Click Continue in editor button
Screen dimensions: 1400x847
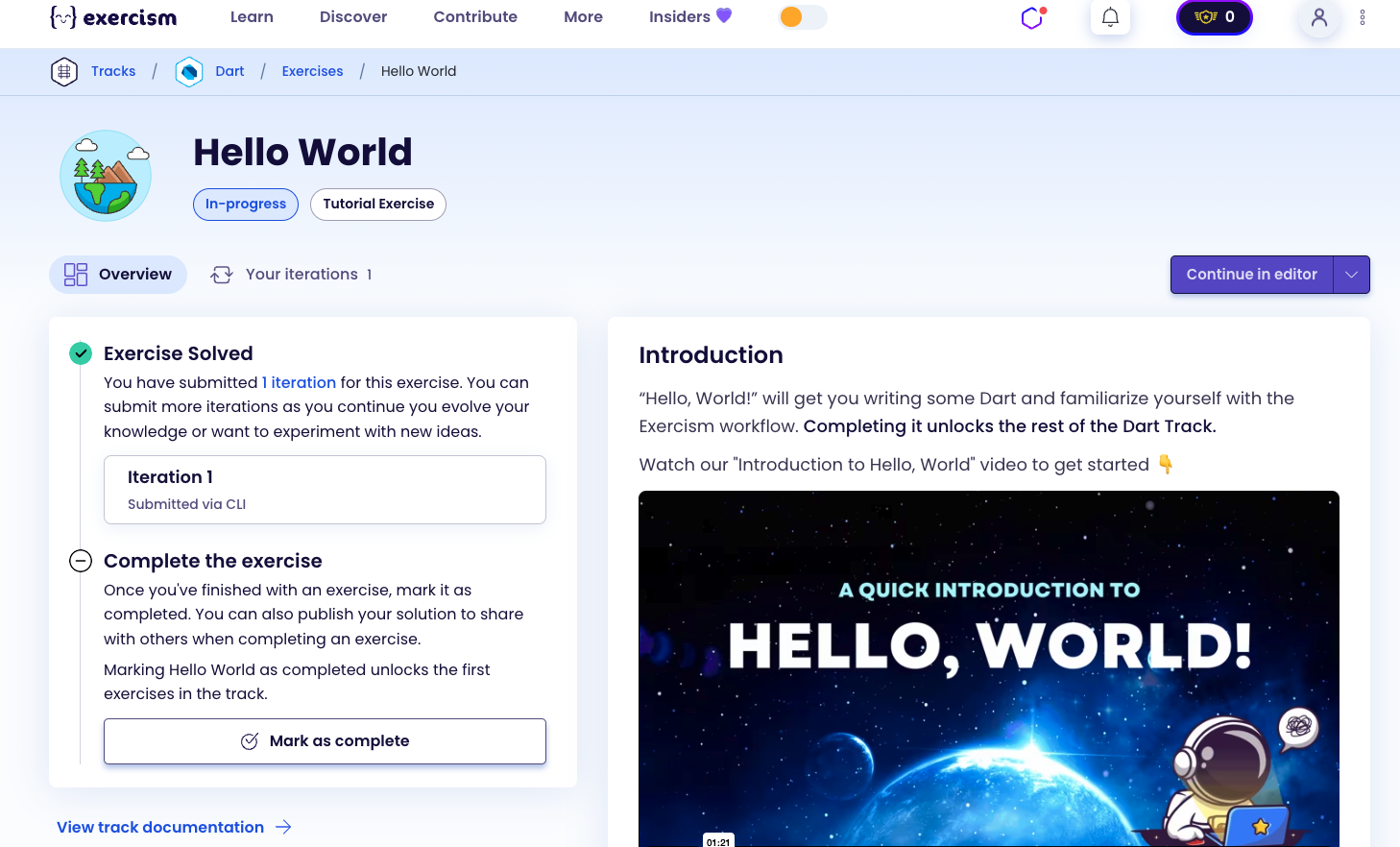click(1251, 275)
